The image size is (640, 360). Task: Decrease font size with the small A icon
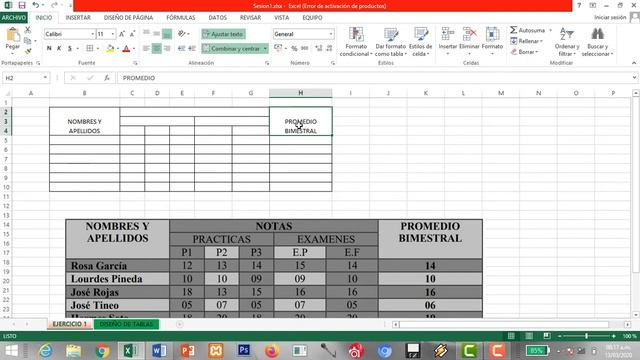click(x=132, y=34)
